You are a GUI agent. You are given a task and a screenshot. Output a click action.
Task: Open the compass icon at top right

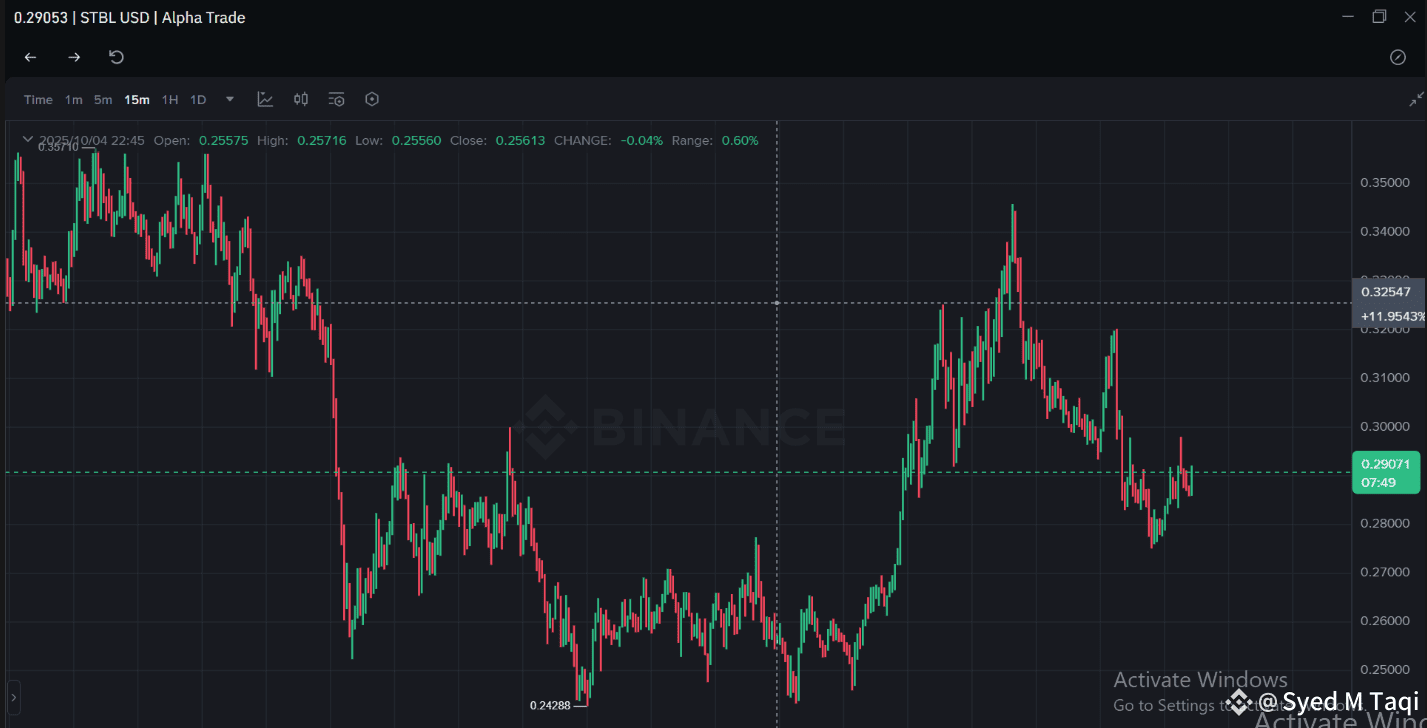pos(1398,57)
